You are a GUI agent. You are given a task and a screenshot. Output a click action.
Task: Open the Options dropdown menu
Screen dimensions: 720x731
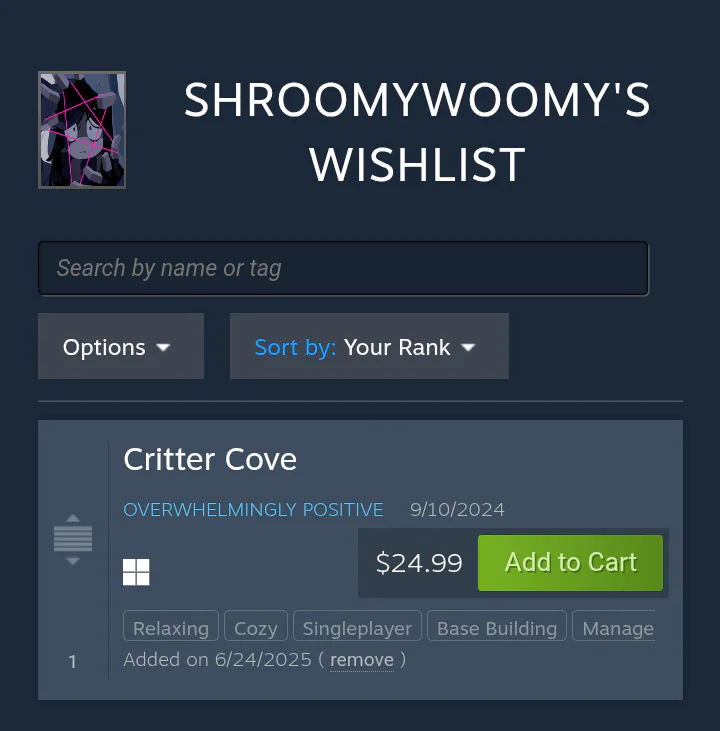point(121,346)
